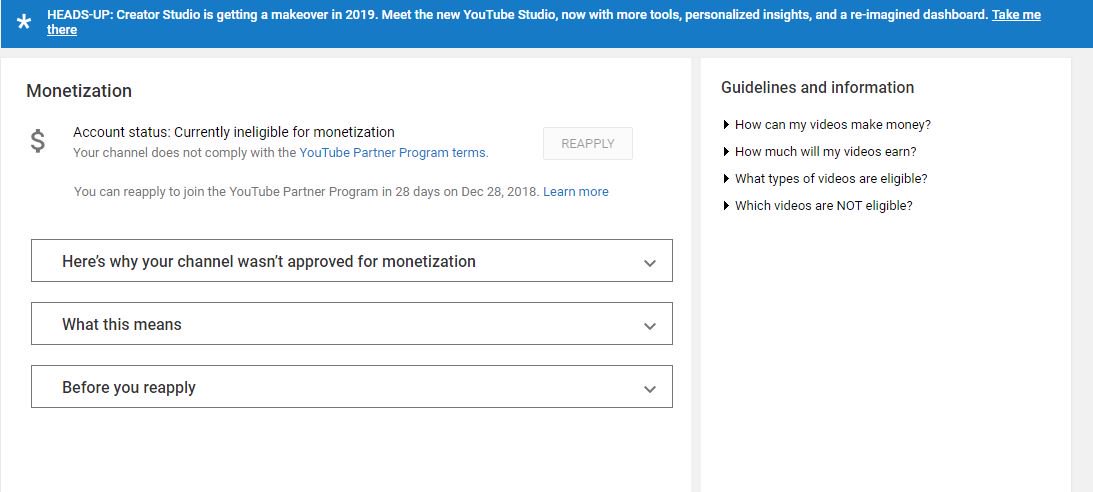The image size is (1093, 492).
Task: Click chevron beside 'What this means'
Action: click(650, 326)
